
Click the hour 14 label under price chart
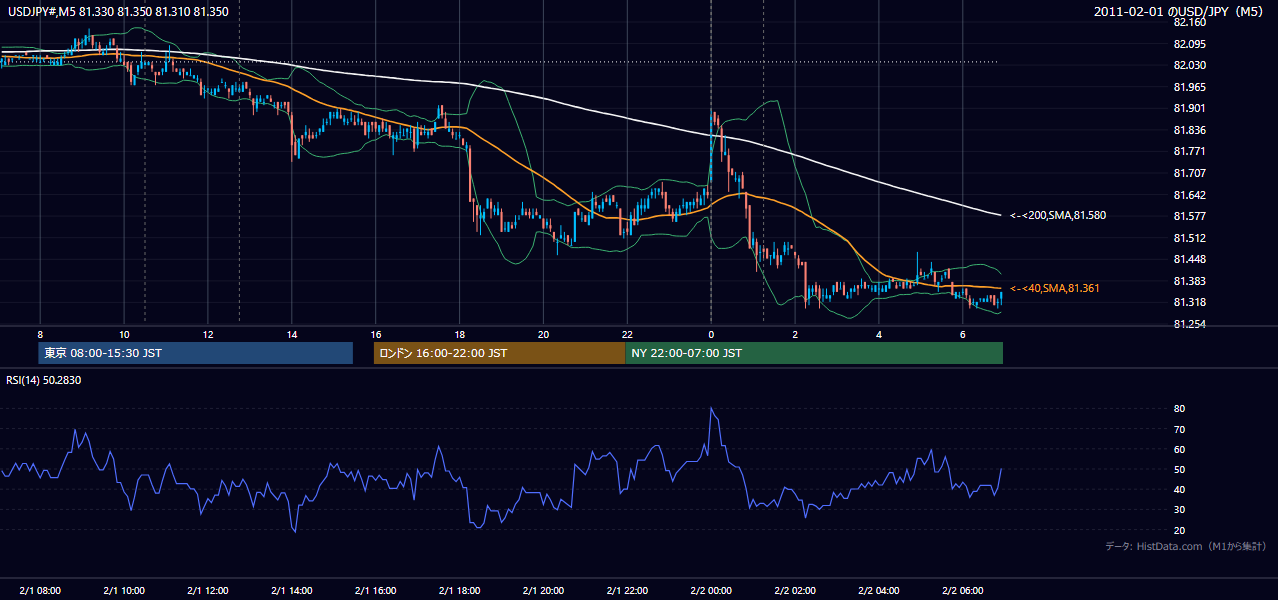point(291,334)
